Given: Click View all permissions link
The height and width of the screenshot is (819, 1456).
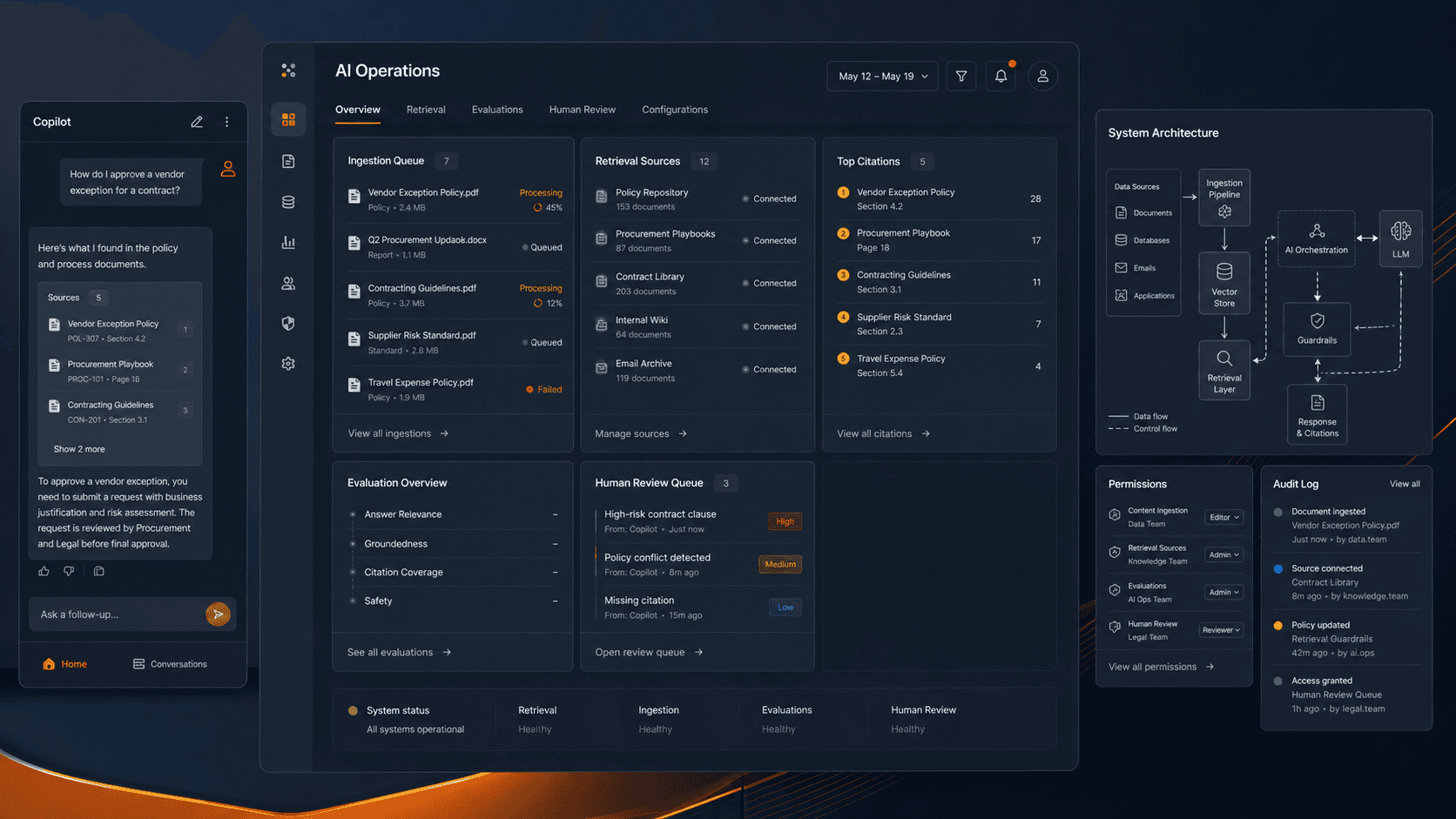Looking at the screenshot, I should tap(1161, 667).
